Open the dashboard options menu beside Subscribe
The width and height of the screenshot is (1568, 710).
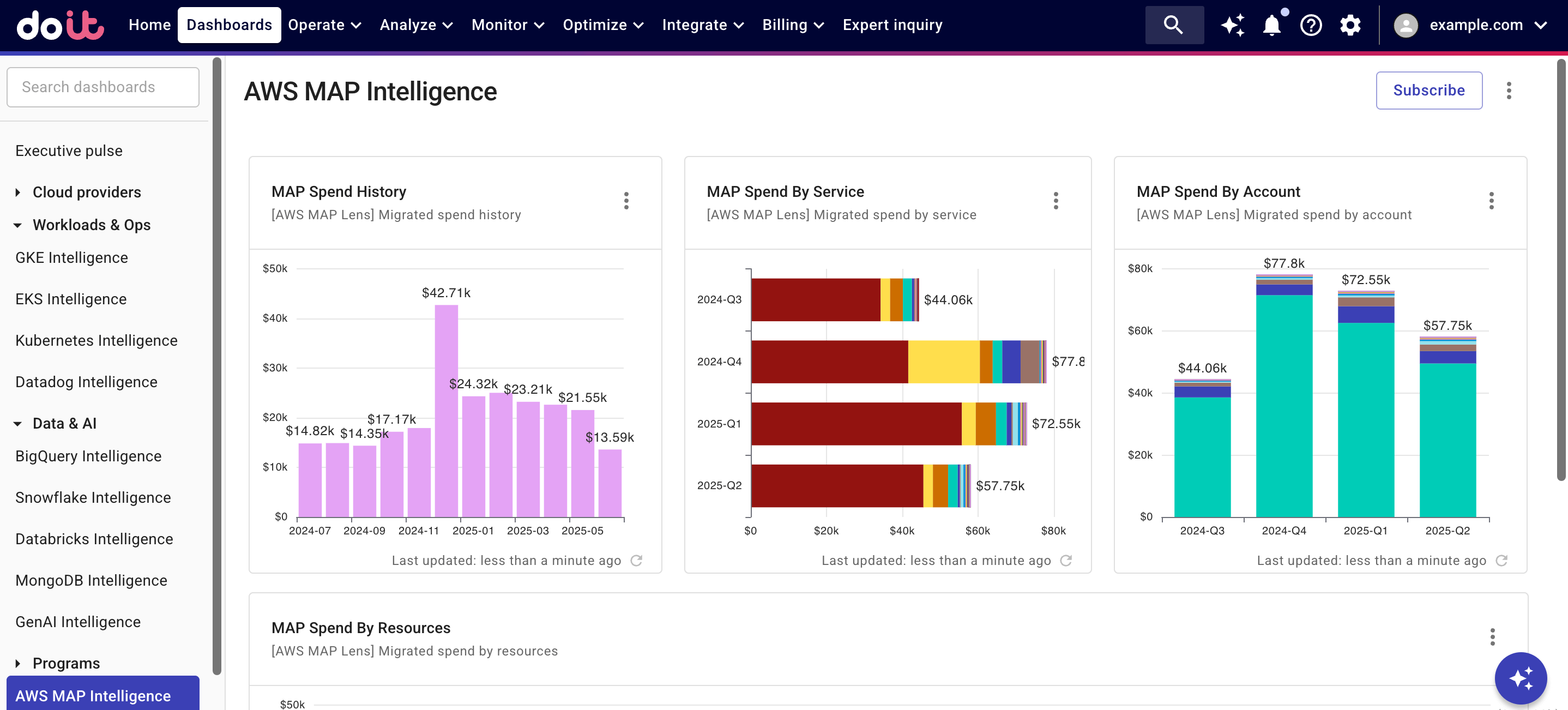pos(1510,90)
